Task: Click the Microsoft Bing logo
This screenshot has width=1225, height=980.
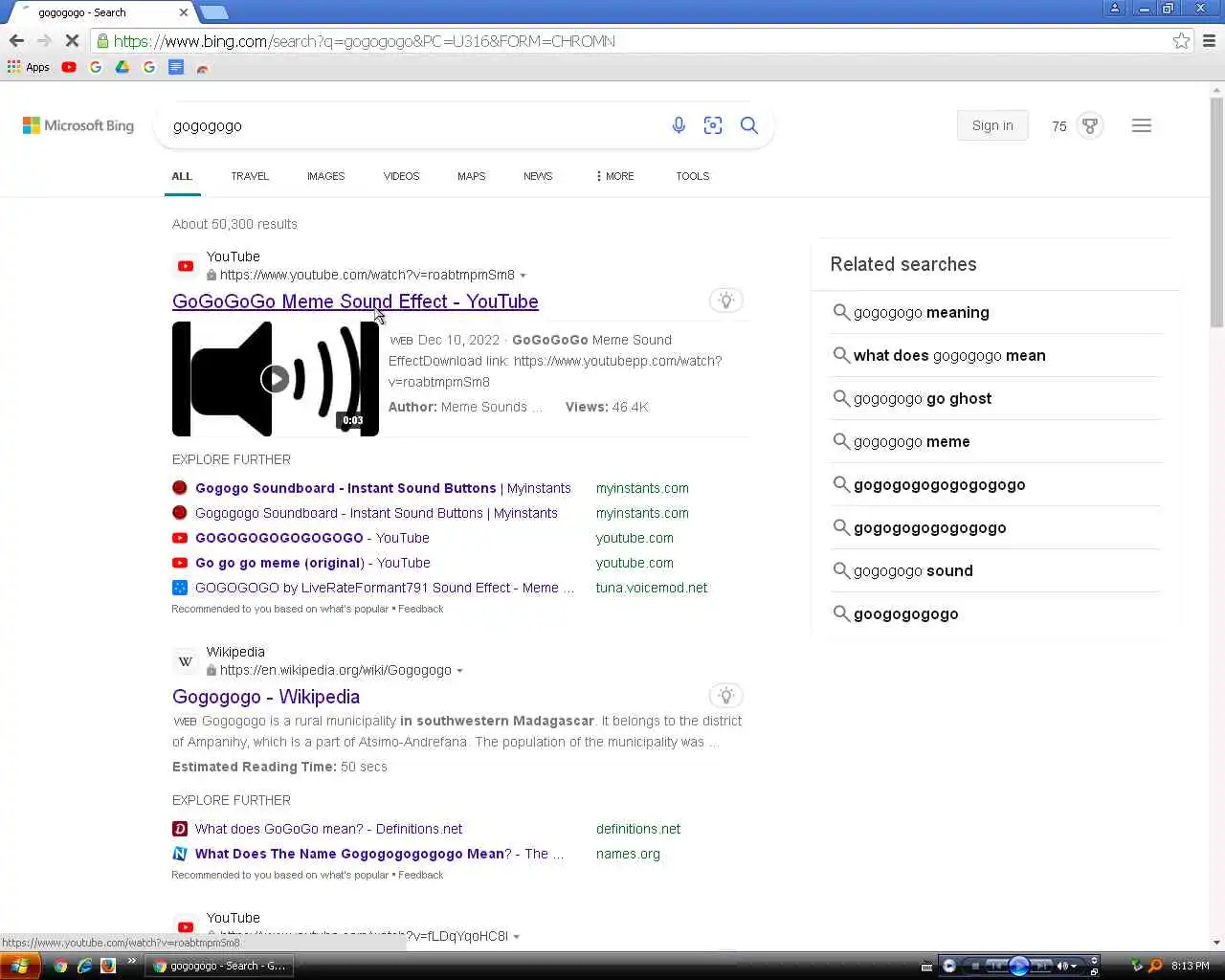Action: pyautogui.click(x=78, y=125)
